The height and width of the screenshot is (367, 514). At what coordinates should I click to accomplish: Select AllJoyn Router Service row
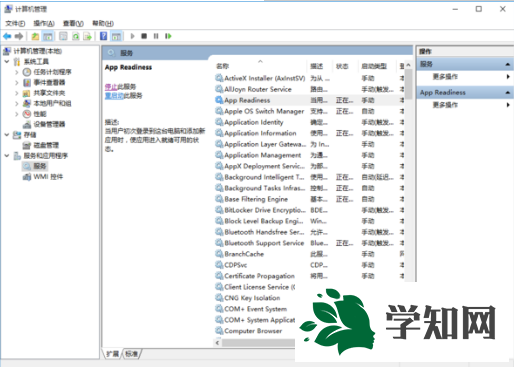[309, 89]
